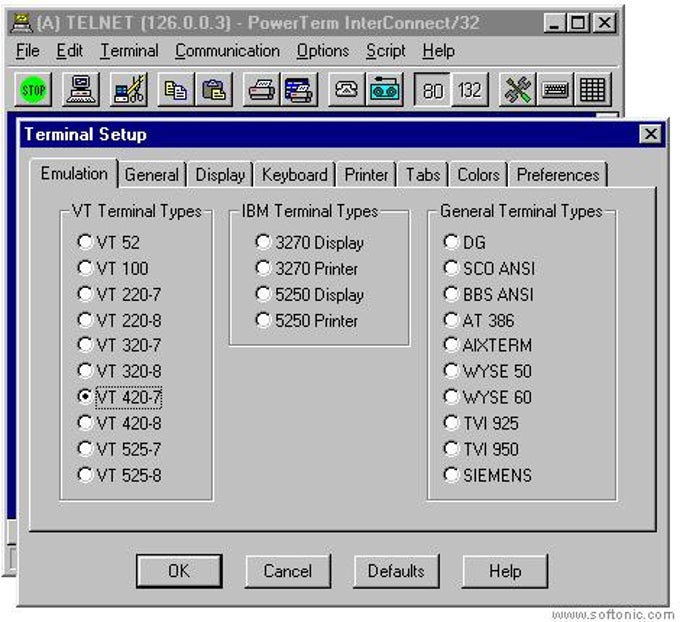The image size is (680, 622).
Task: Click the telephone connect toolbar icon
Action: pyautogui.click(x=347, y=90)
